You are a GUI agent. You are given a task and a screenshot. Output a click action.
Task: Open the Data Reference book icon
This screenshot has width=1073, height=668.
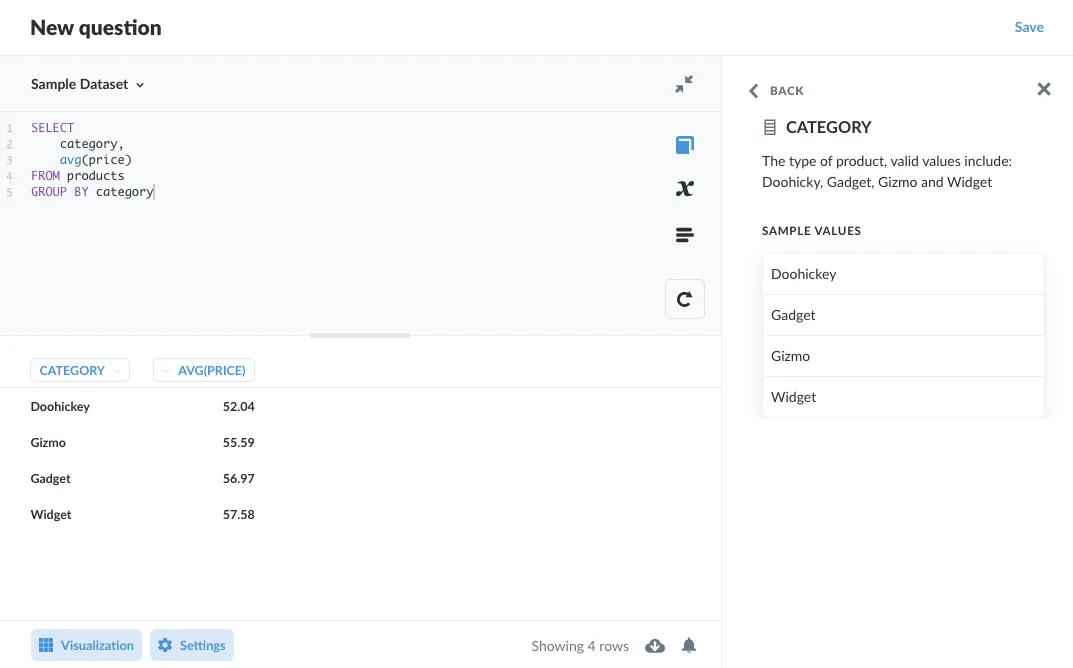(685, 144)
